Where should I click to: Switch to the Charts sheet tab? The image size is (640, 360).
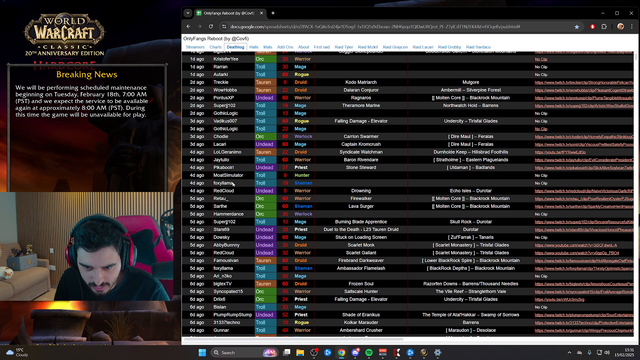(x=215, y=47)
